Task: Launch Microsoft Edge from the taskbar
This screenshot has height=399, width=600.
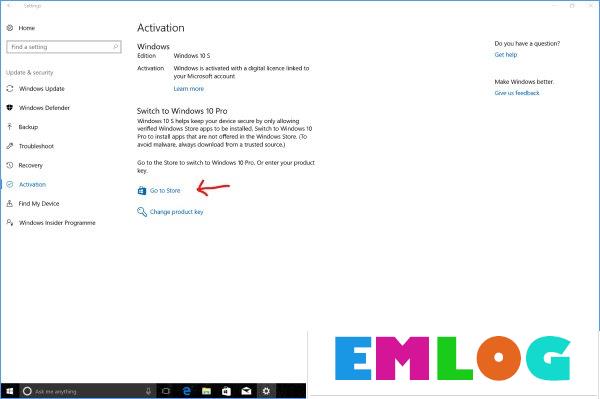Action: 187,391
